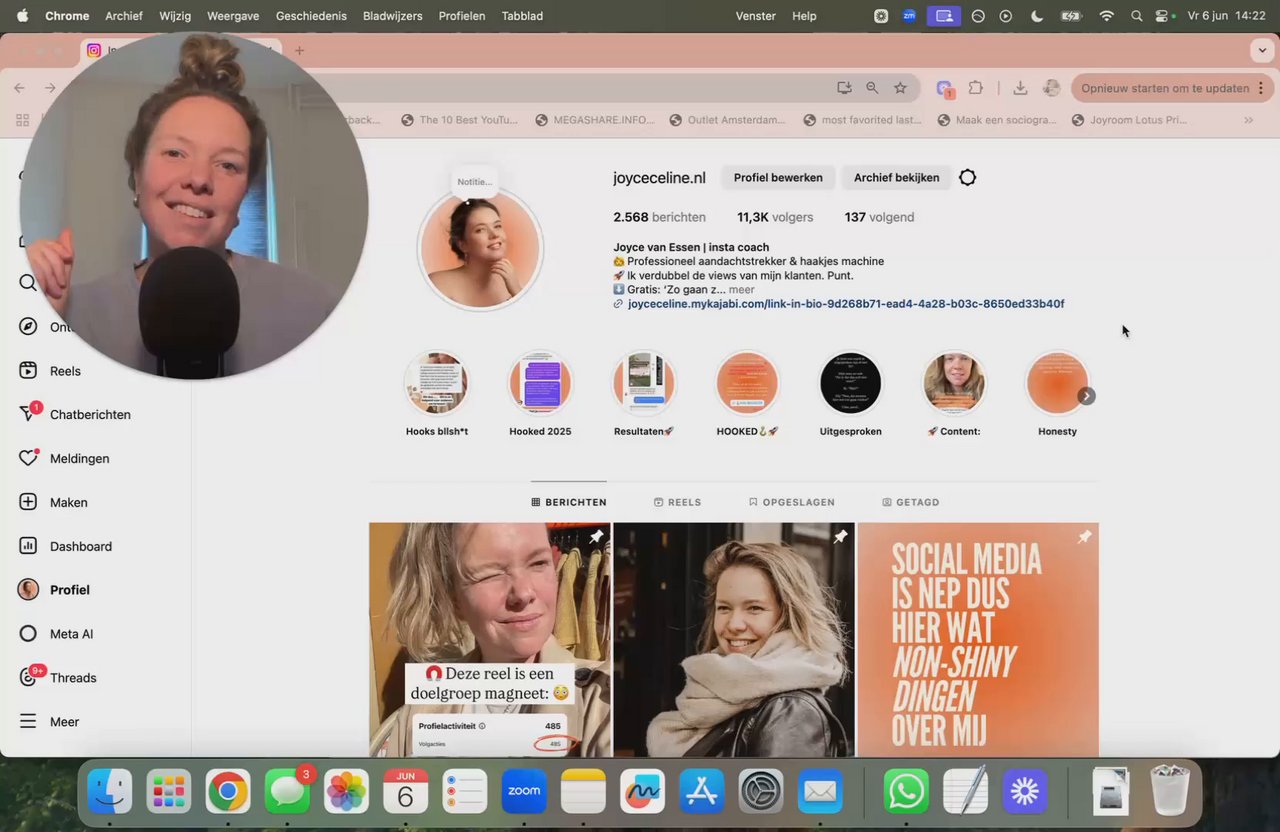This screenshot has width=1280, height=832.
Task: Open Dashboard in sidebar
Action: point(66,546)
